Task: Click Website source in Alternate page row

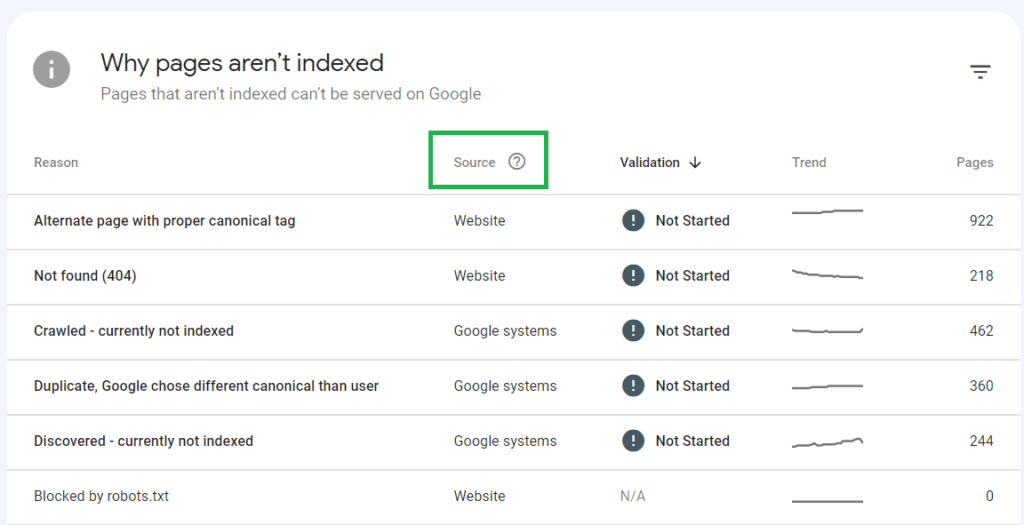Action: coord(479,221)
